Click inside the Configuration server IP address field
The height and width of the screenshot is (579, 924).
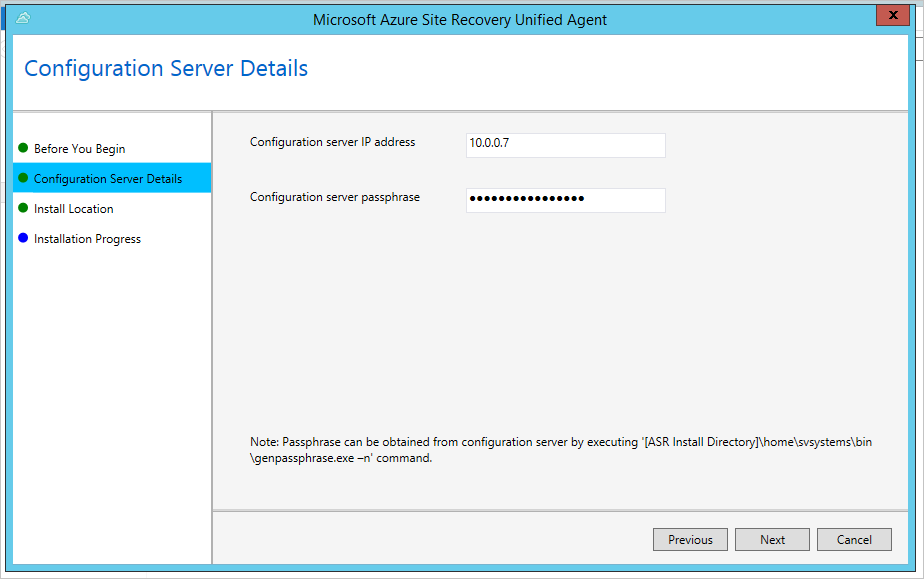565,145
